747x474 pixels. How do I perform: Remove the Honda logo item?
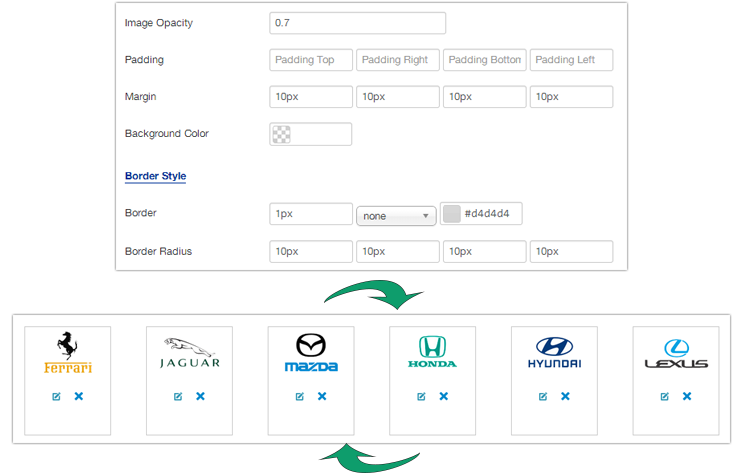(x=444, y=396)
